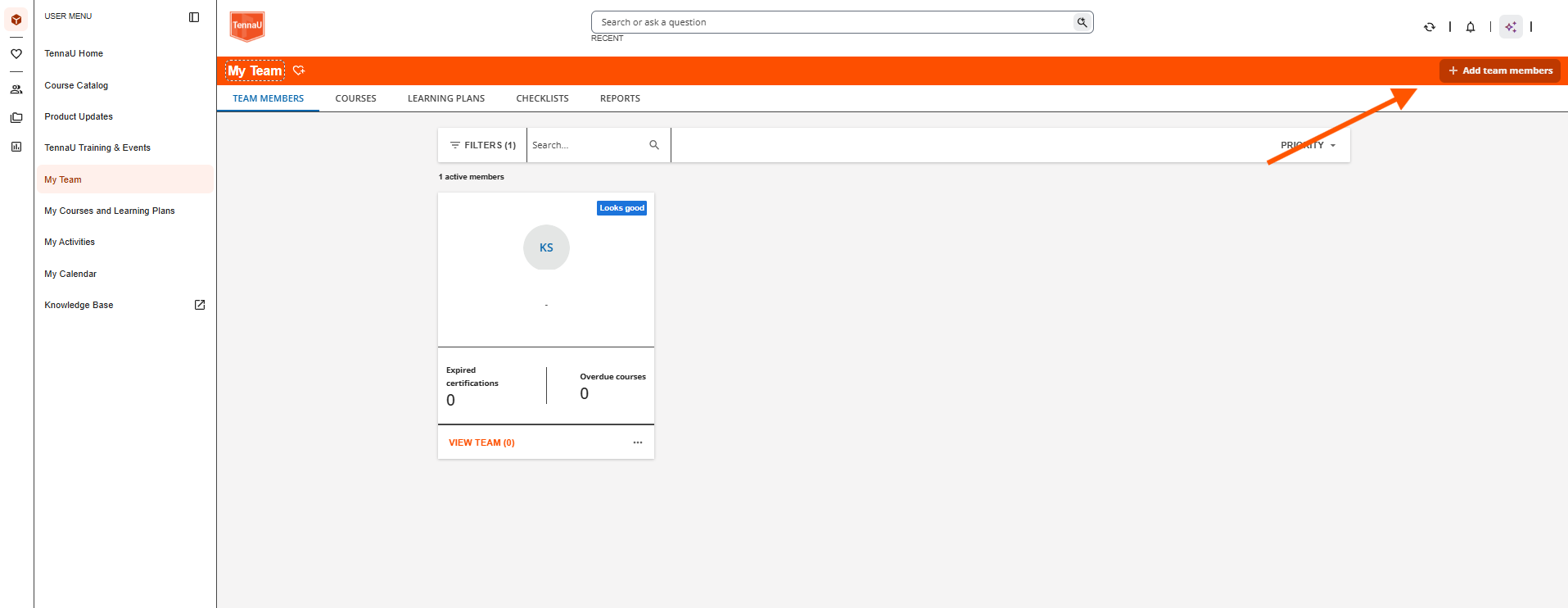Open the Filters (1) panel
Viewport: 1568px width, 608px height.
(x=483, y=145)
